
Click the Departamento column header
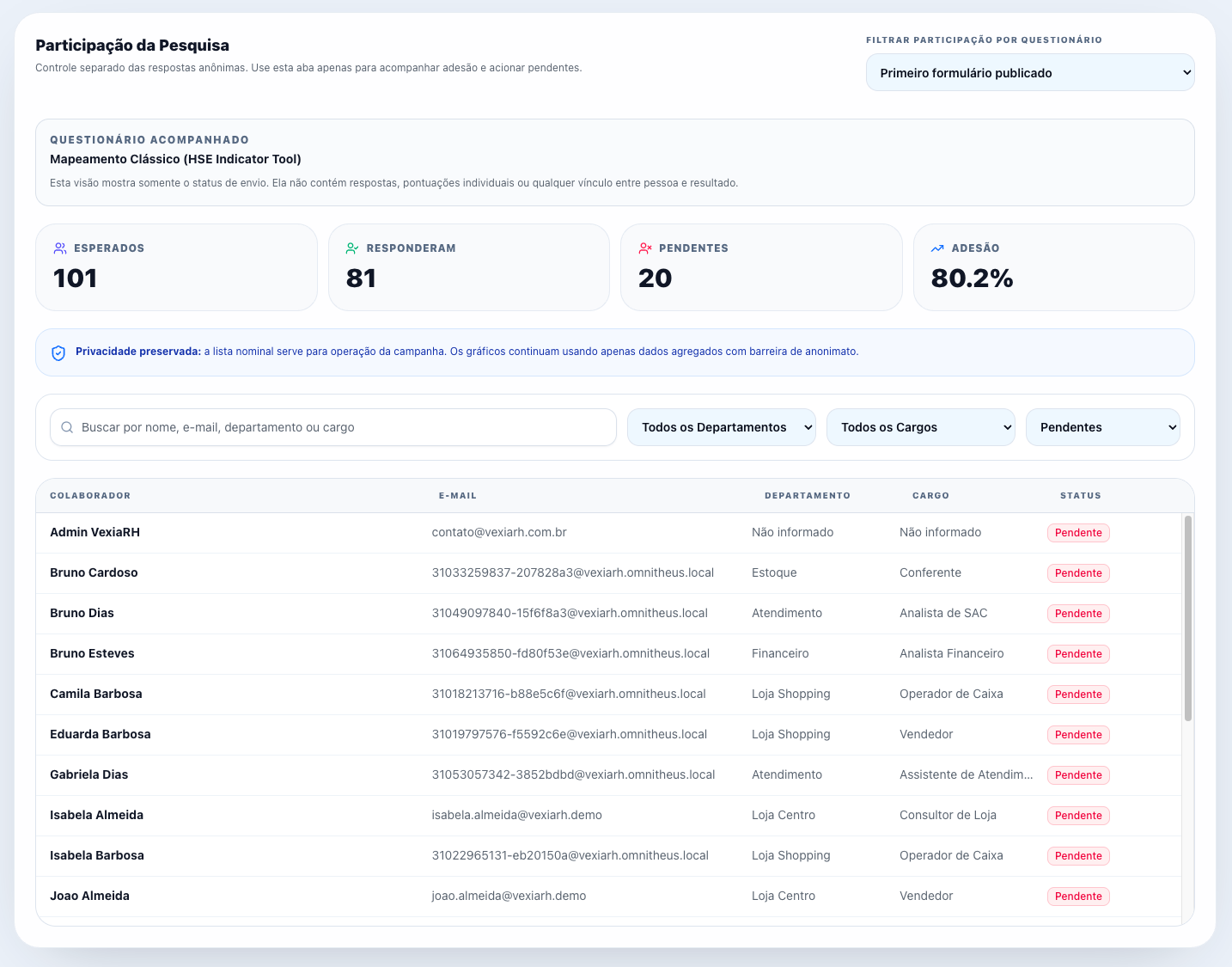[808, 496]
